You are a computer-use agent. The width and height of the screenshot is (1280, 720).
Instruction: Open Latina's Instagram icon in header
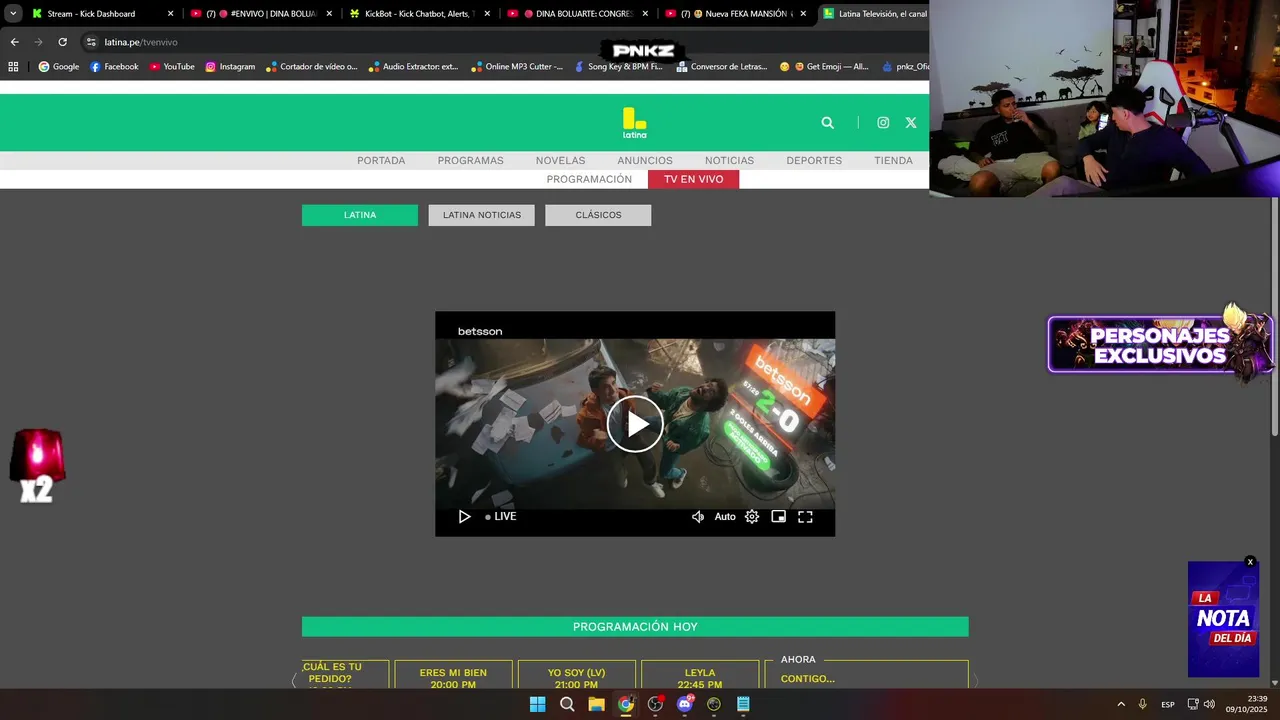(883, 122)
